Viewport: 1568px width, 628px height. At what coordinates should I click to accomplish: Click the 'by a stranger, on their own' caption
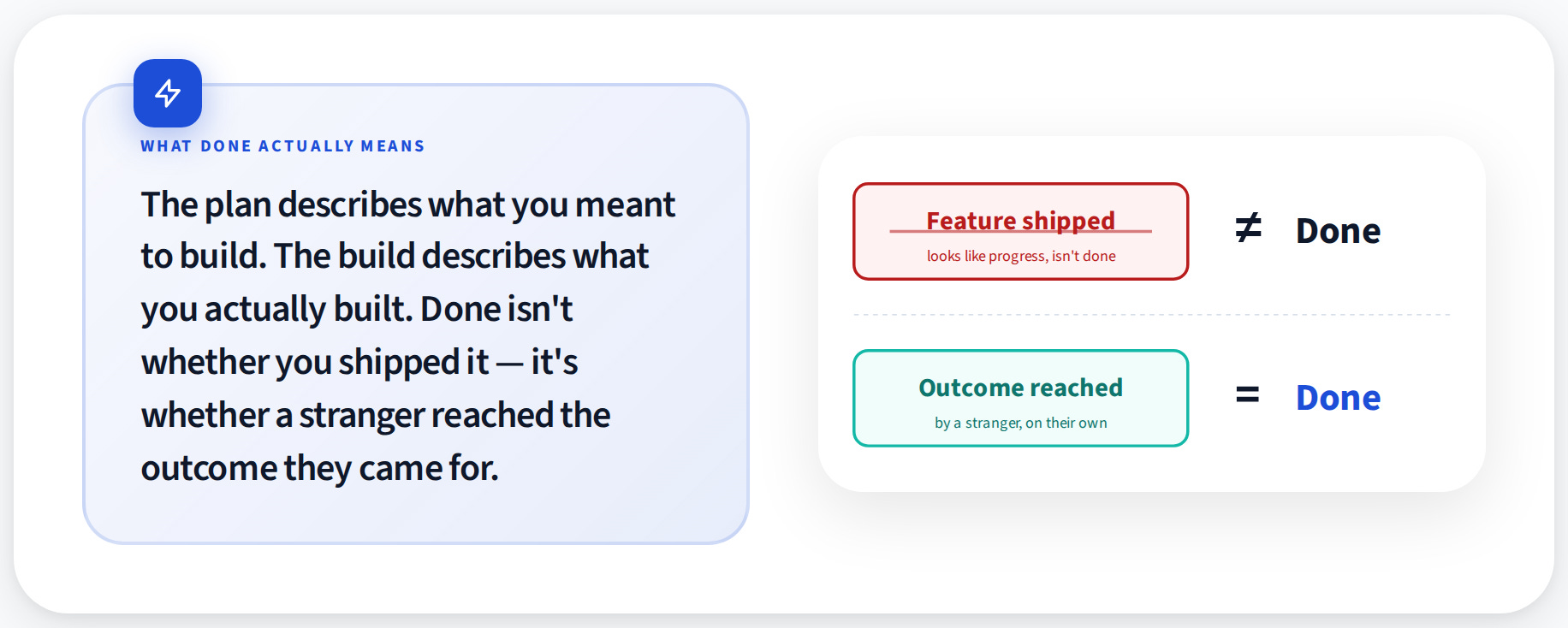[x=1020, y=423]
